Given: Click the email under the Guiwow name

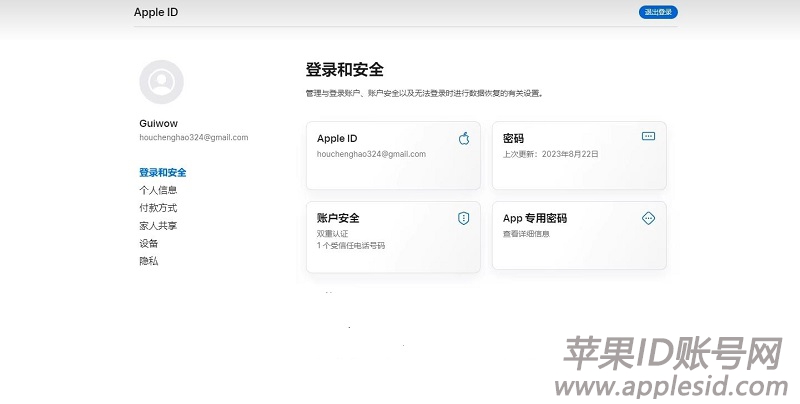Looking at the screenshot, I should [194, 137].
